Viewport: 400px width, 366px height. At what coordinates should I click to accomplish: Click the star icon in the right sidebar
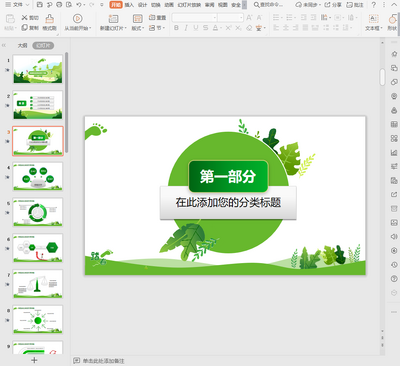click(x=394, y=54)
